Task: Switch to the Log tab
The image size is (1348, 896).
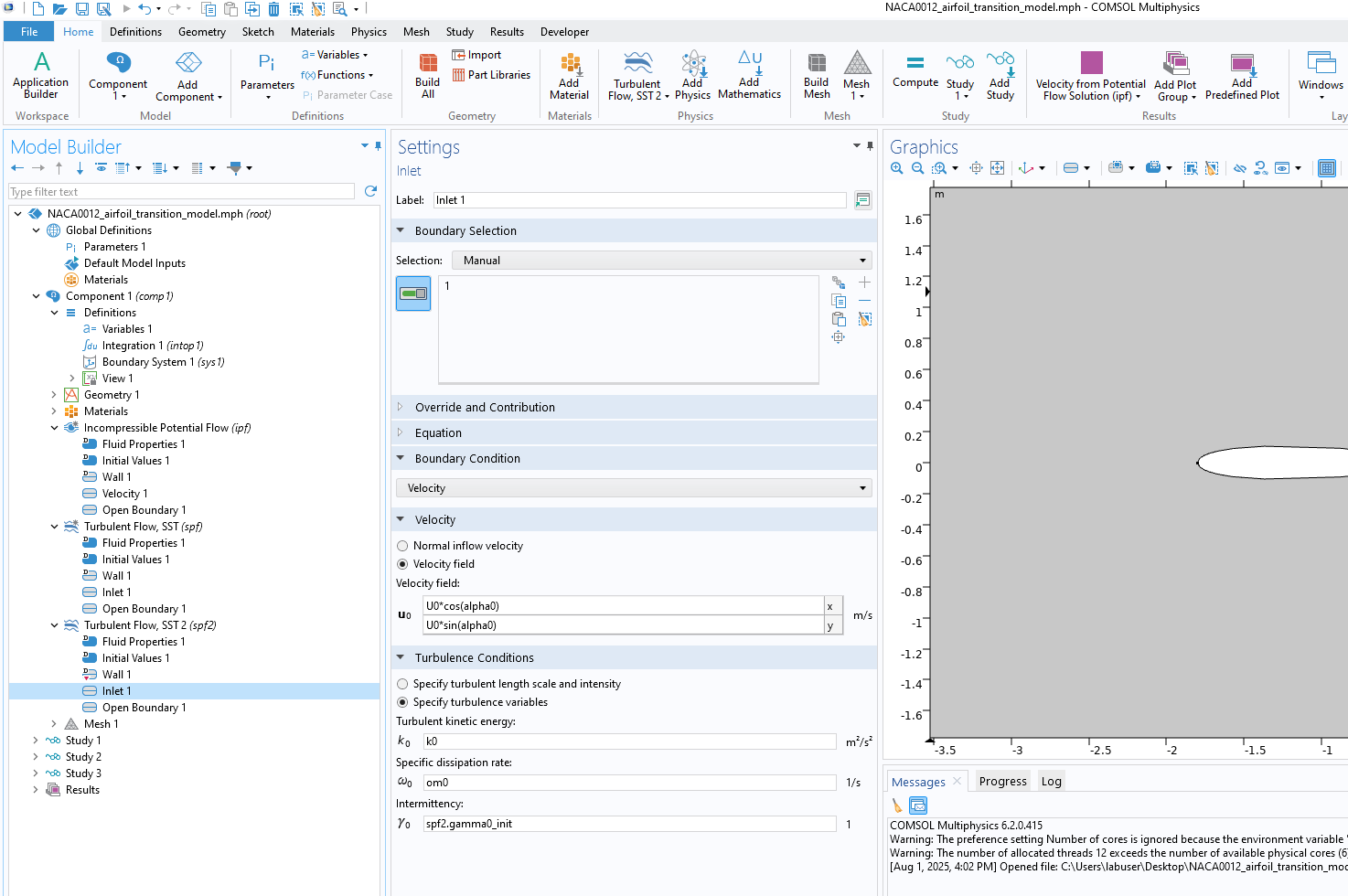Action: click(1051, 782)
